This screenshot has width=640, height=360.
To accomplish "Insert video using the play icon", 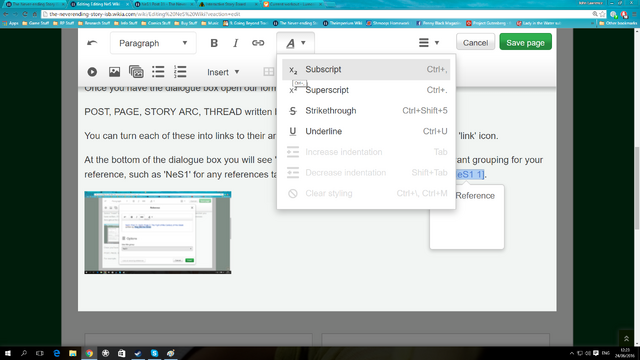I will coord(92,72).
